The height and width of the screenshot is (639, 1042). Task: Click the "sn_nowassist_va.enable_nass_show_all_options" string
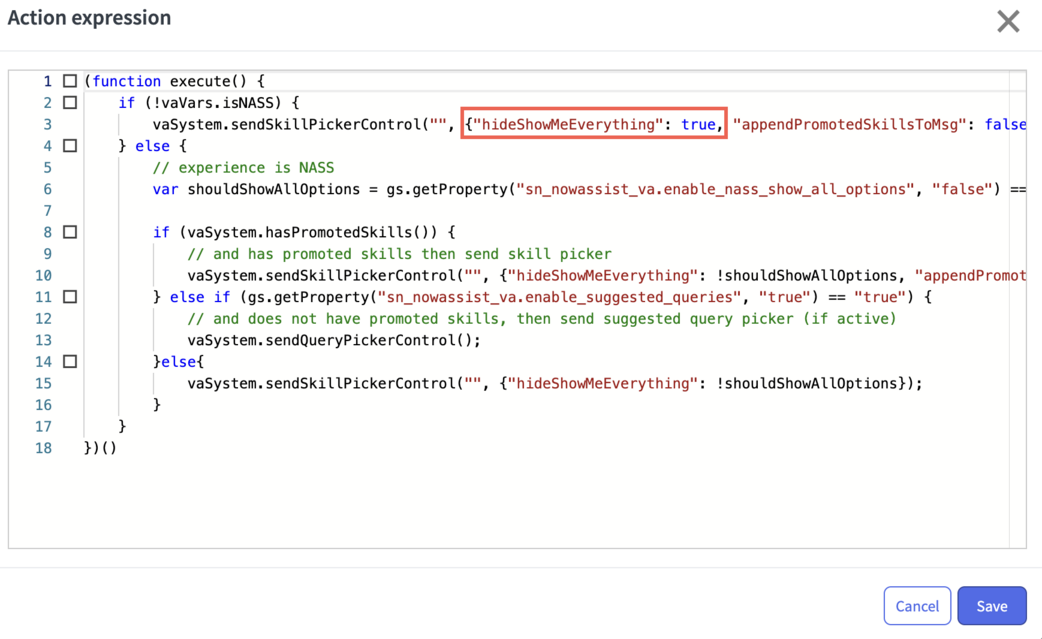(x=716, y=189)
